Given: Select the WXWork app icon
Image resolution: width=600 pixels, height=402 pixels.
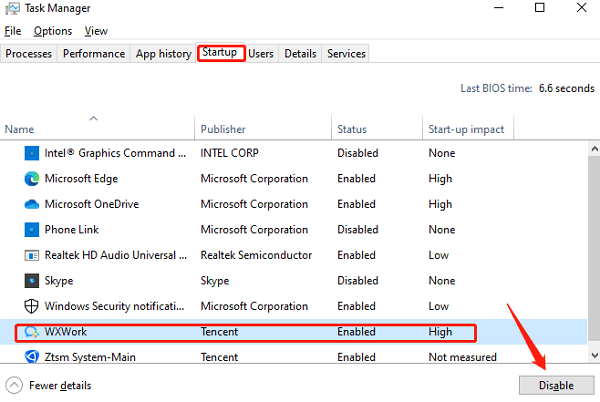Looking at the screenshot, I should click(30, 332).
